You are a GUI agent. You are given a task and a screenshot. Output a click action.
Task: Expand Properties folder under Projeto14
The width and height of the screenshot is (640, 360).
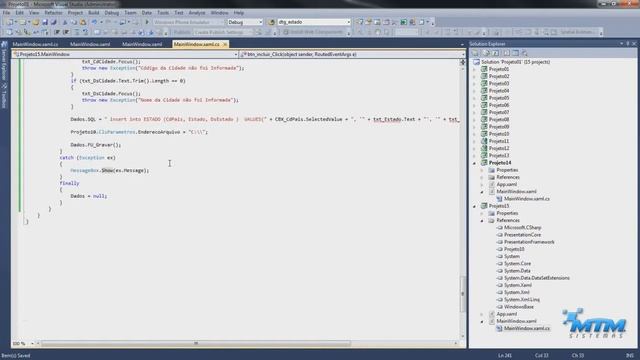click(482, 170)
